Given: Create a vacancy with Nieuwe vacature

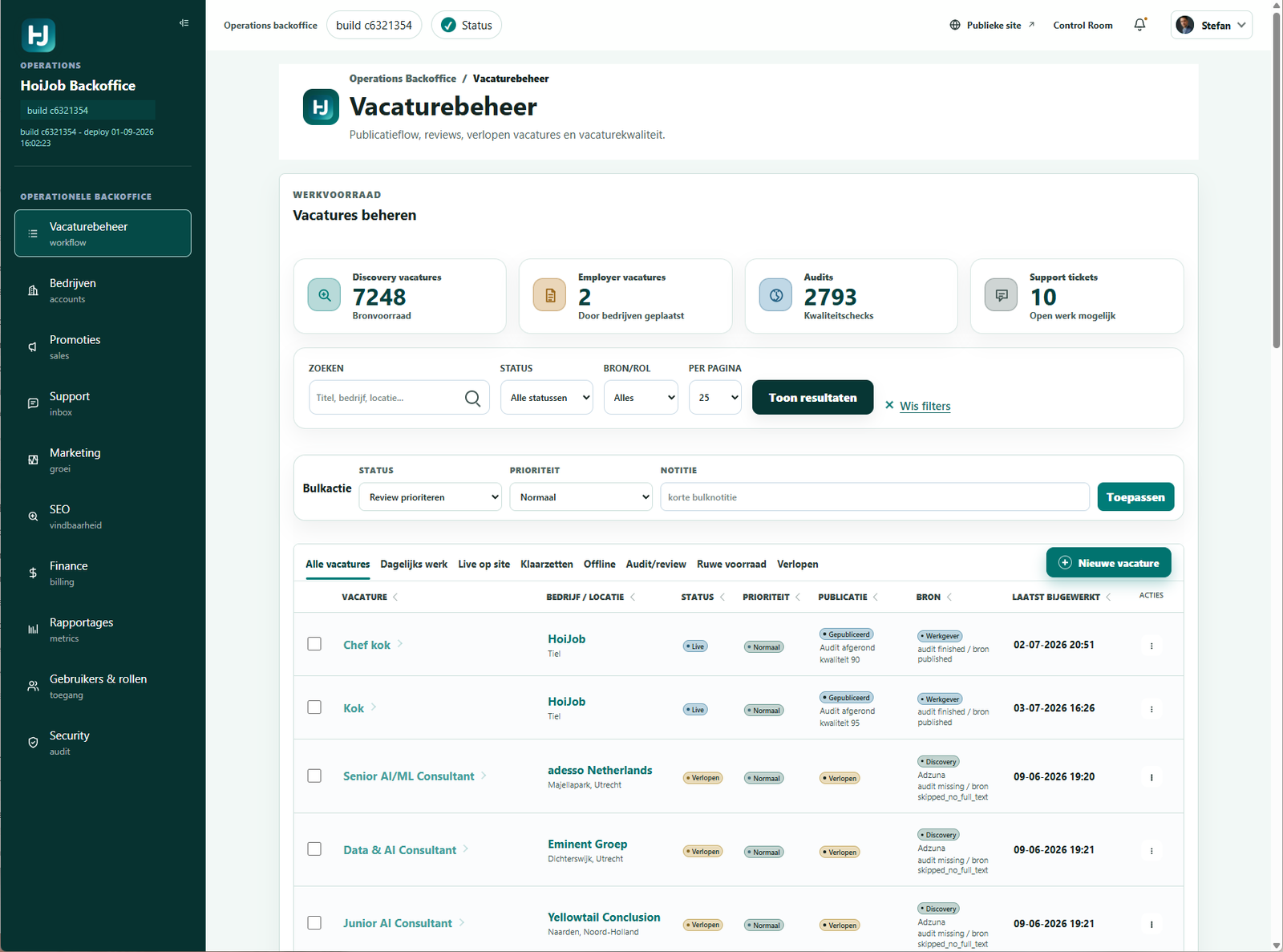Looking at the screenshot, I should coord(1109,563).
